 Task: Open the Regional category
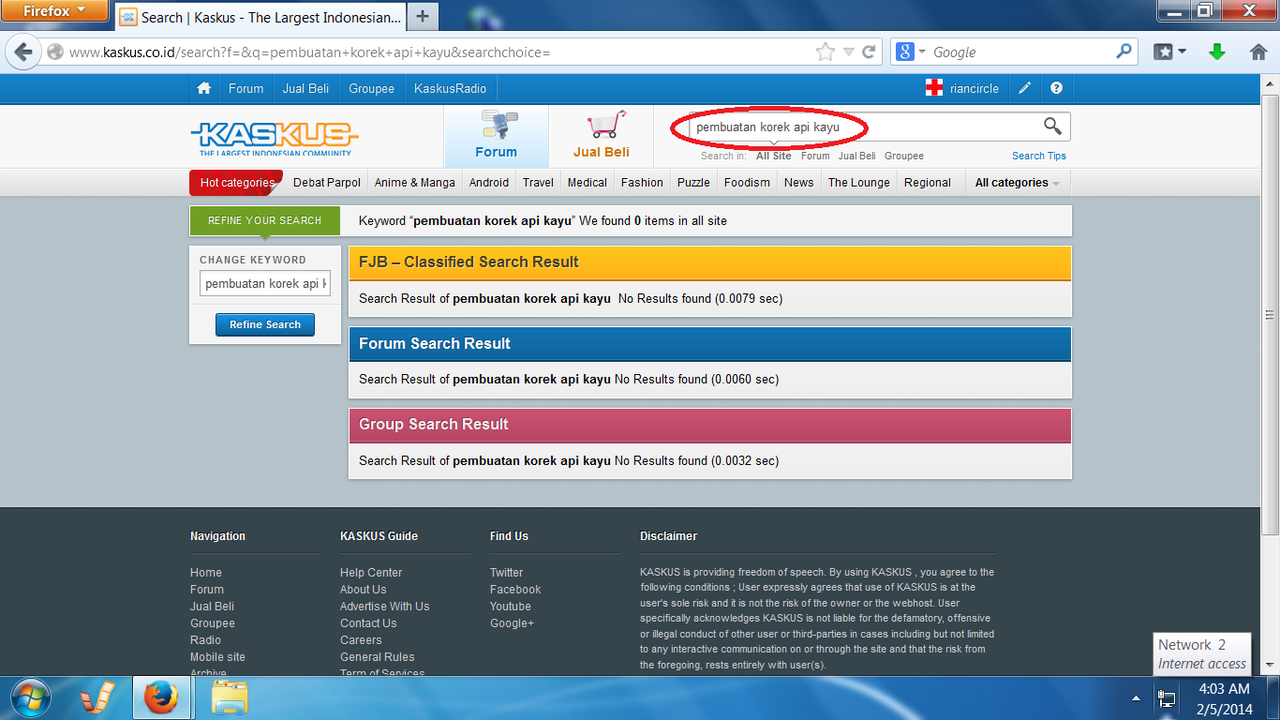(x=927, y=182)
